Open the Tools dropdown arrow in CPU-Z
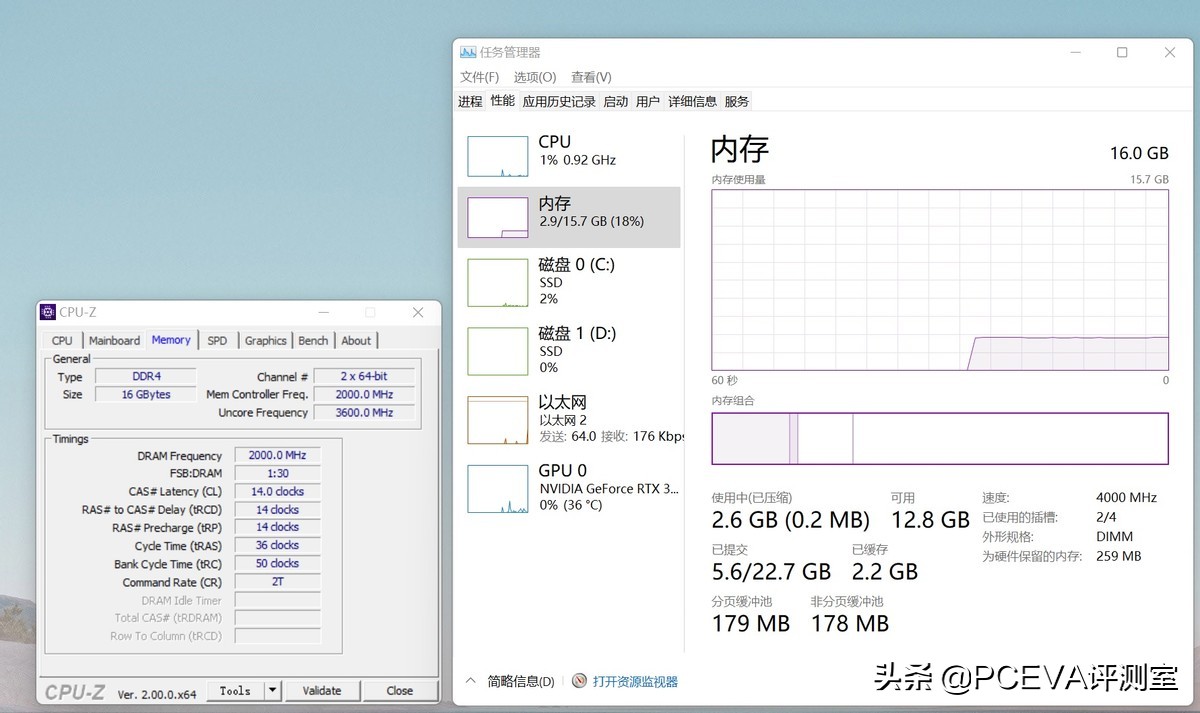The height and width of the screenshot is (713, 1200). click(x=272, y=690)
